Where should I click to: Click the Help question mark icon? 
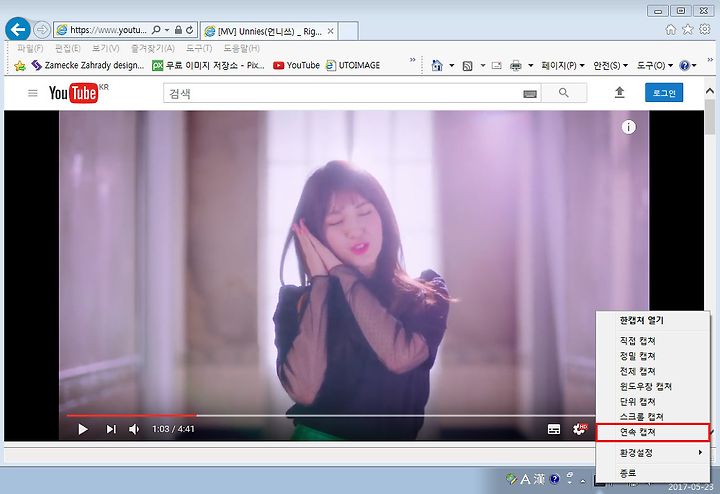click(684, 66)
